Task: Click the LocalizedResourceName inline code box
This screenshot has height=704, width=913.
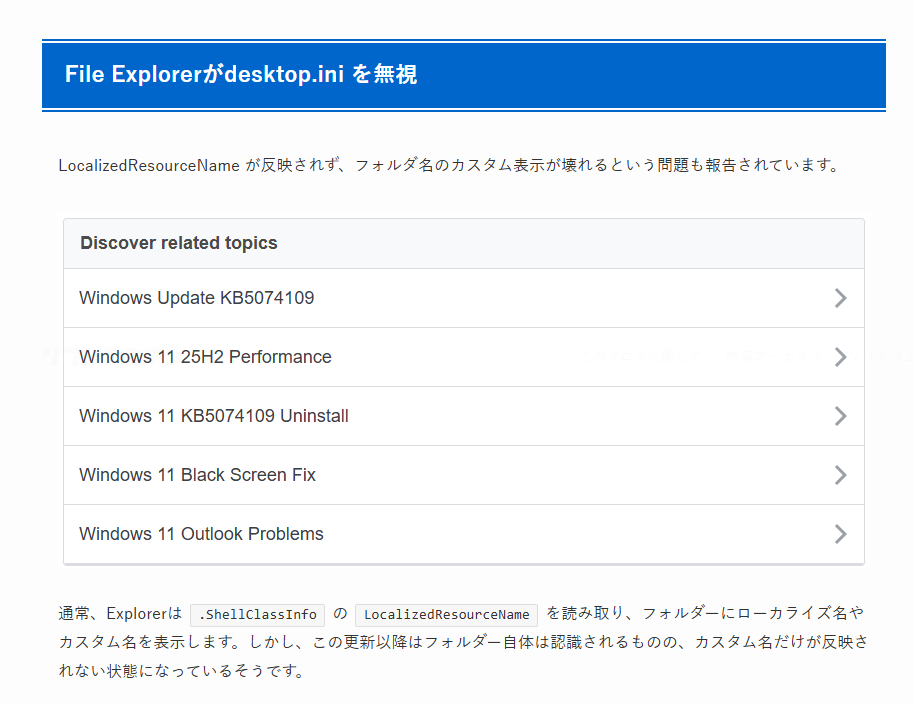Action: [446, 614]
